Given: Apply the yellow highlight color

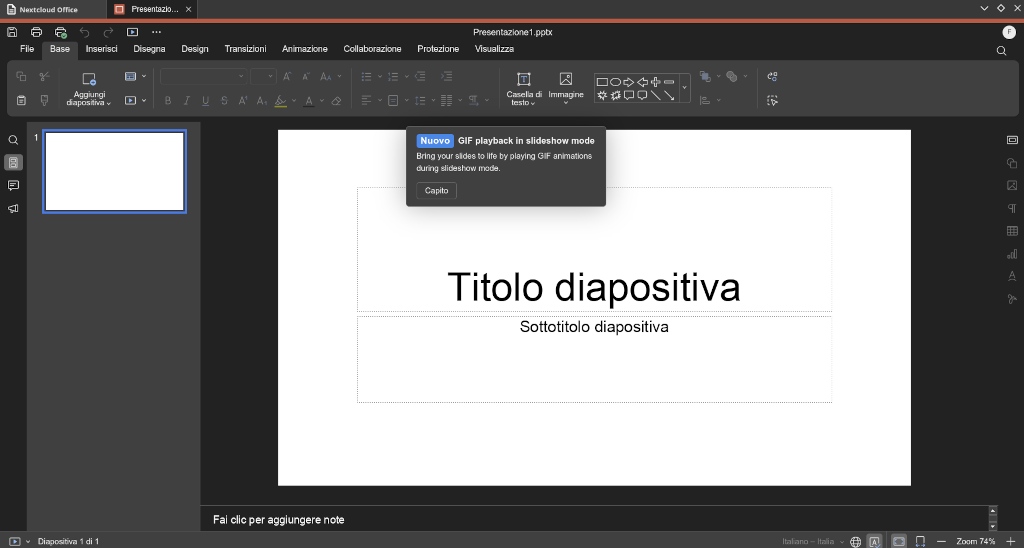Looking at the screenshot, I should [x=280, y=101].
